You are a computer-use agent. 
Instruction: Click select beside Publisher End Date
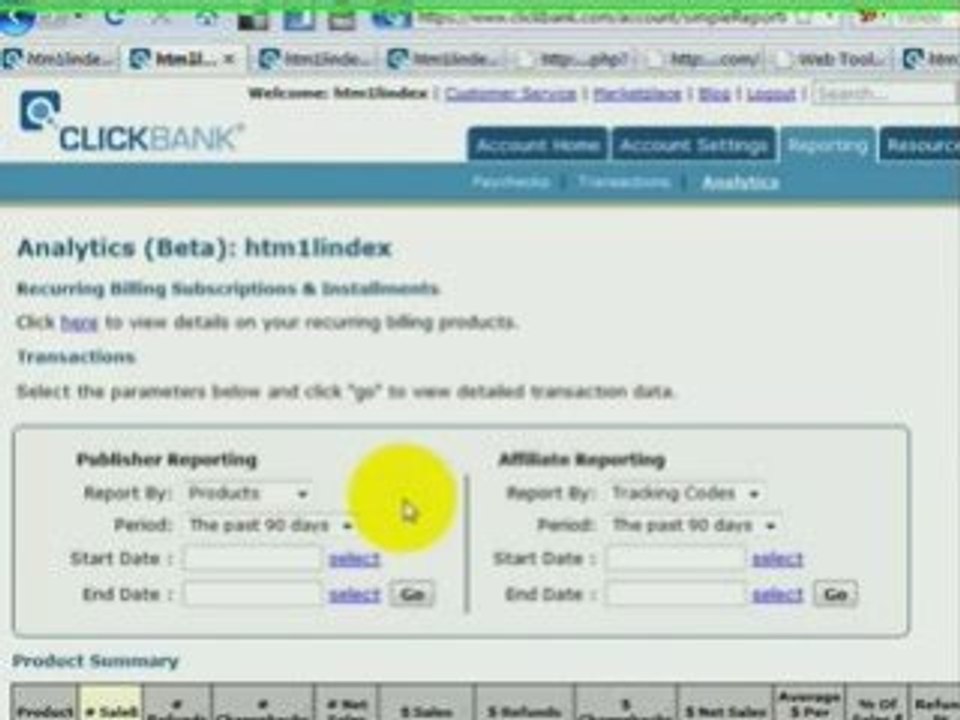click(x=354, y=594)
